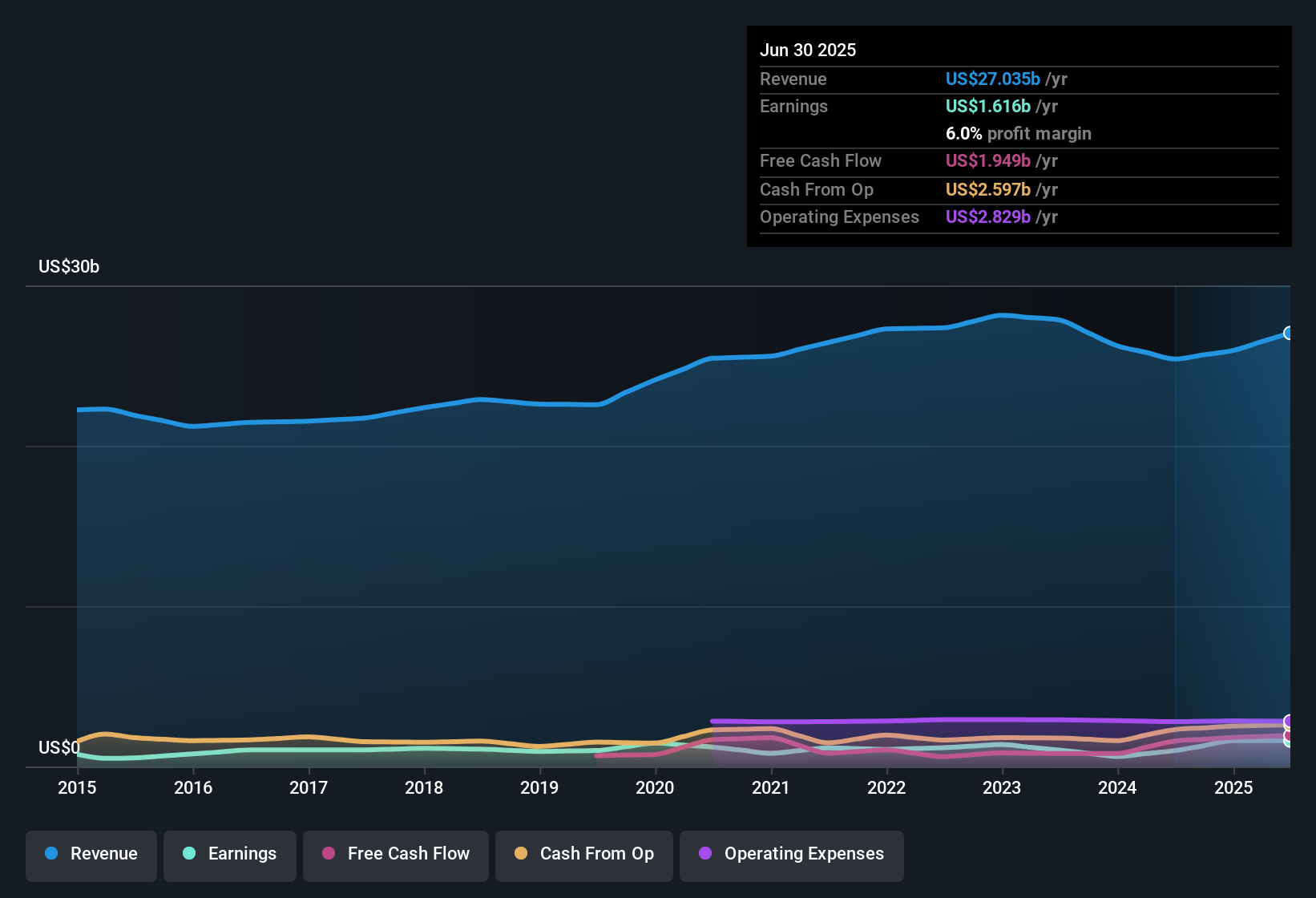Image resolution: width=1316 pixels, height=898 pixels.
Task: Select the 2025 year label on the axis
Action: click(1233, 788)
